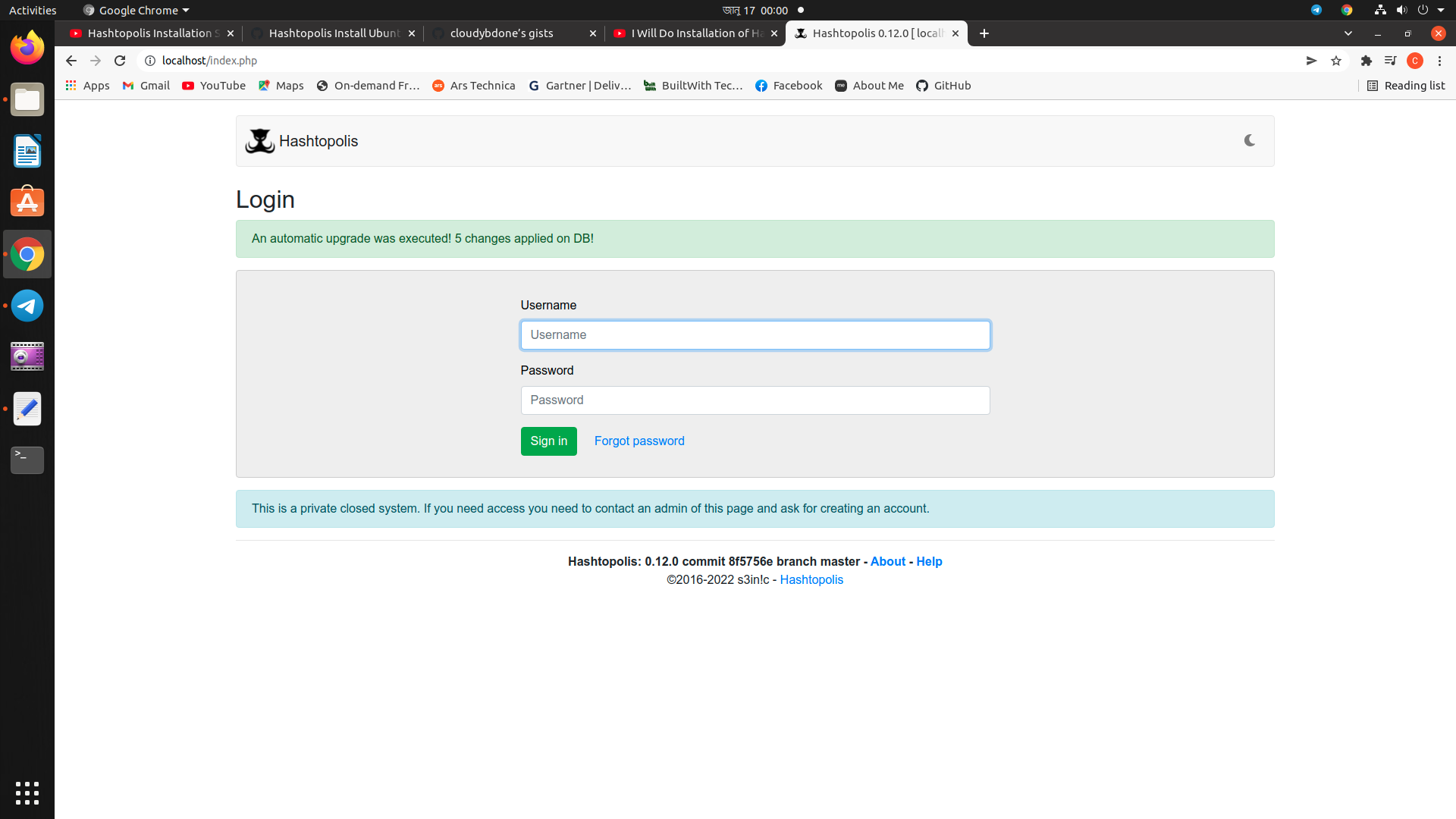Open the Forgot password link
Image resolution: width=1456 pixels, height=819 pixels.
click(x=639, y=441)
